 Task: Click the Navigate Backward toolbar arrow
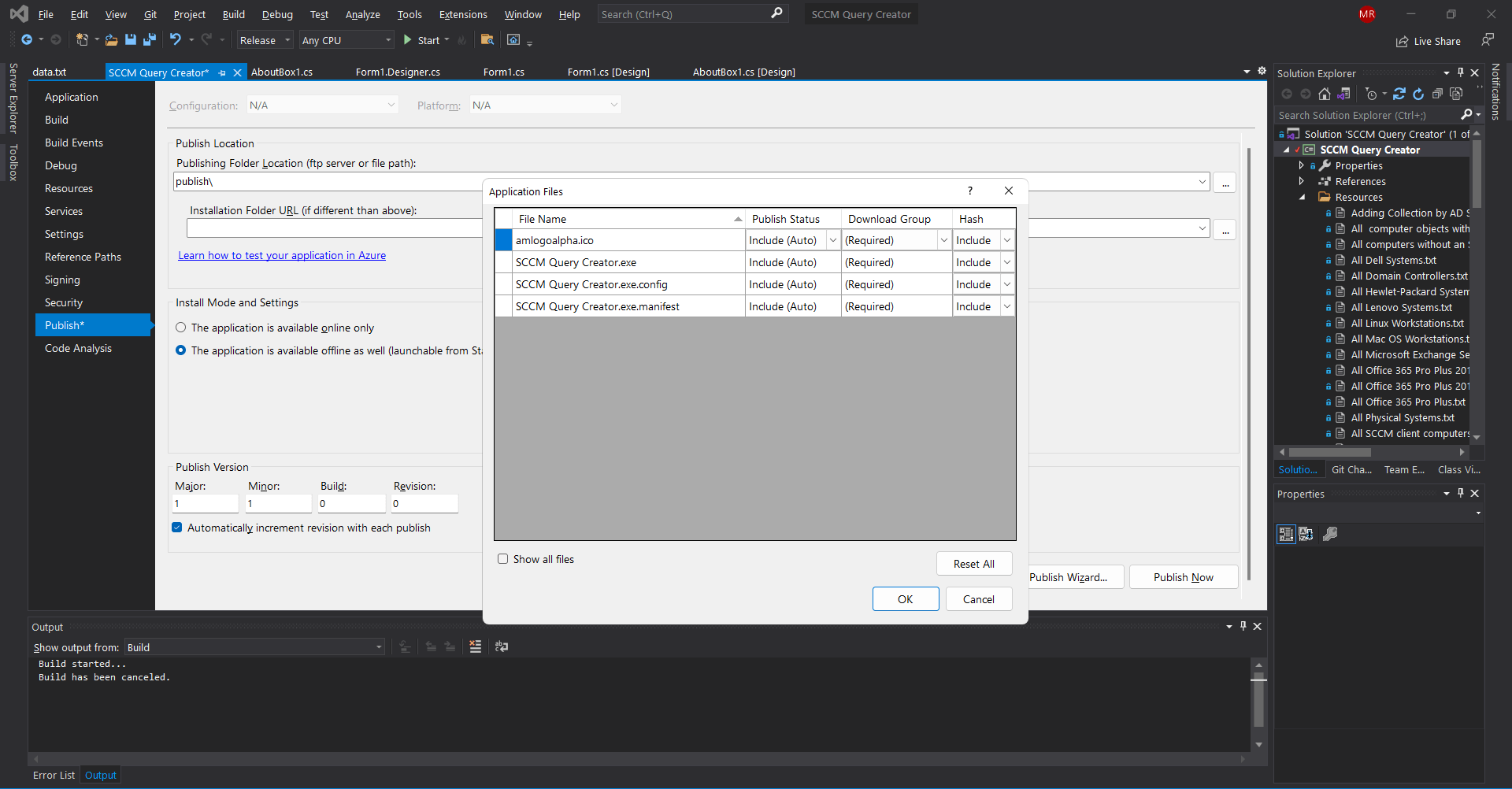pos(27,39)
